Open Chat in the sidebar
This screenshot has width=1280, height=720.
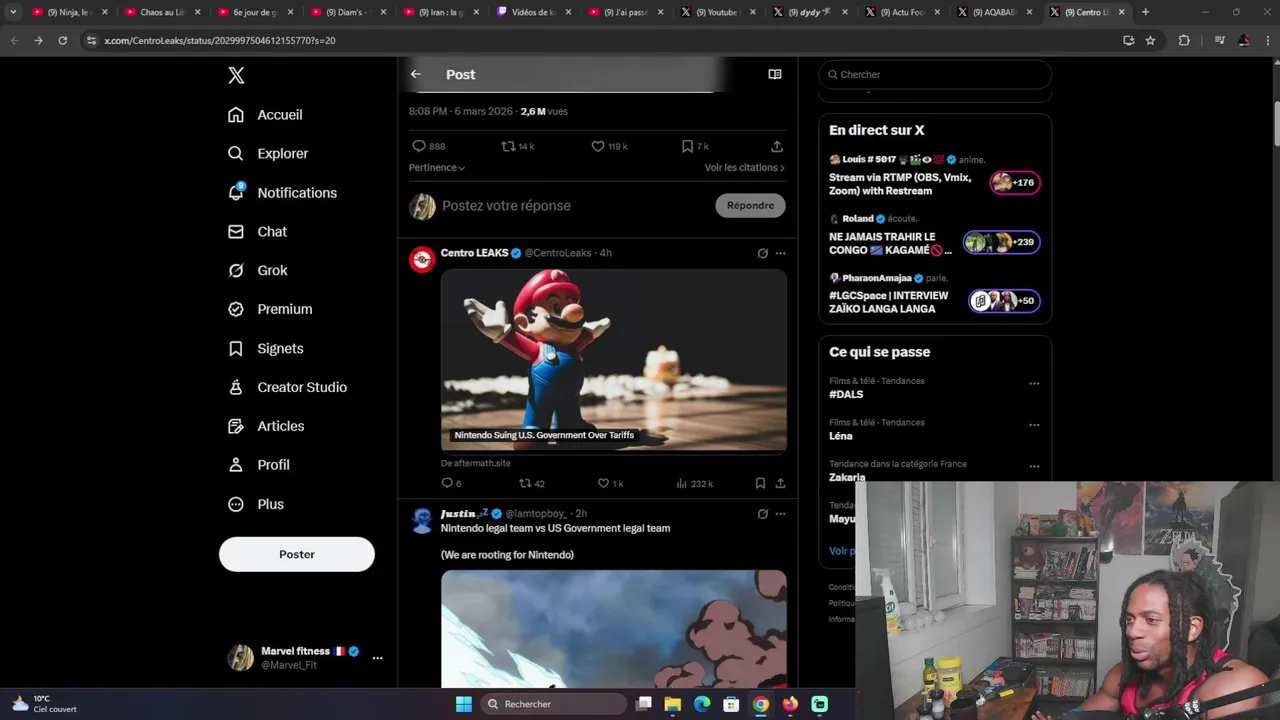point(257,231)
